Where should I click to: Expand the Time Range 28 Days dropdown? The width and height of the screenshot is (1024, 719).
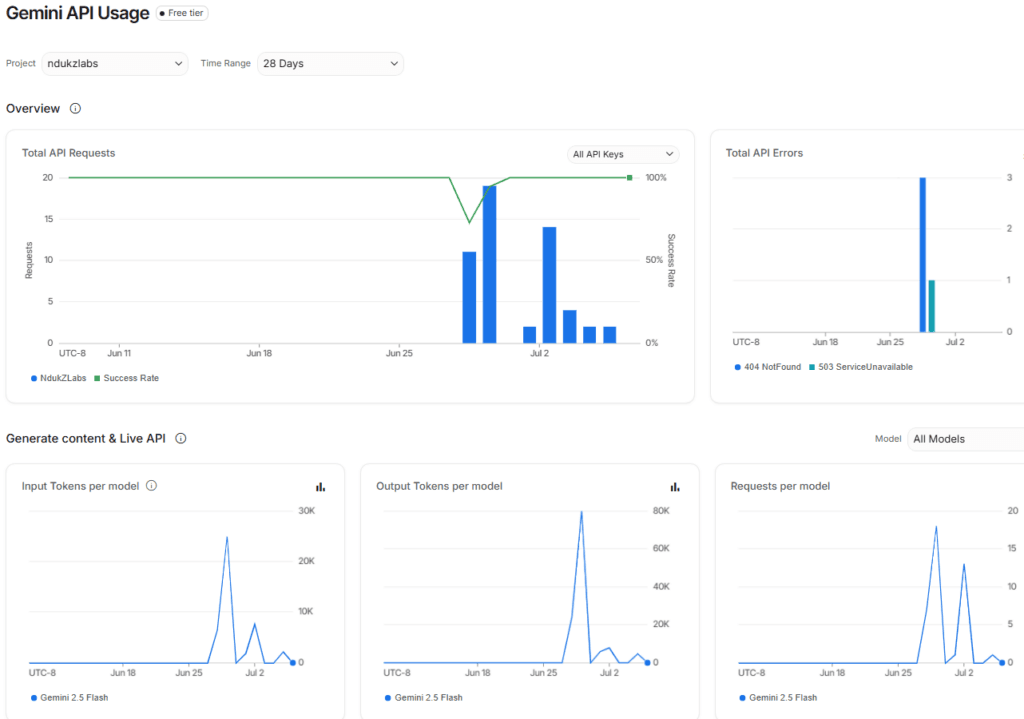tap(330, 63)
